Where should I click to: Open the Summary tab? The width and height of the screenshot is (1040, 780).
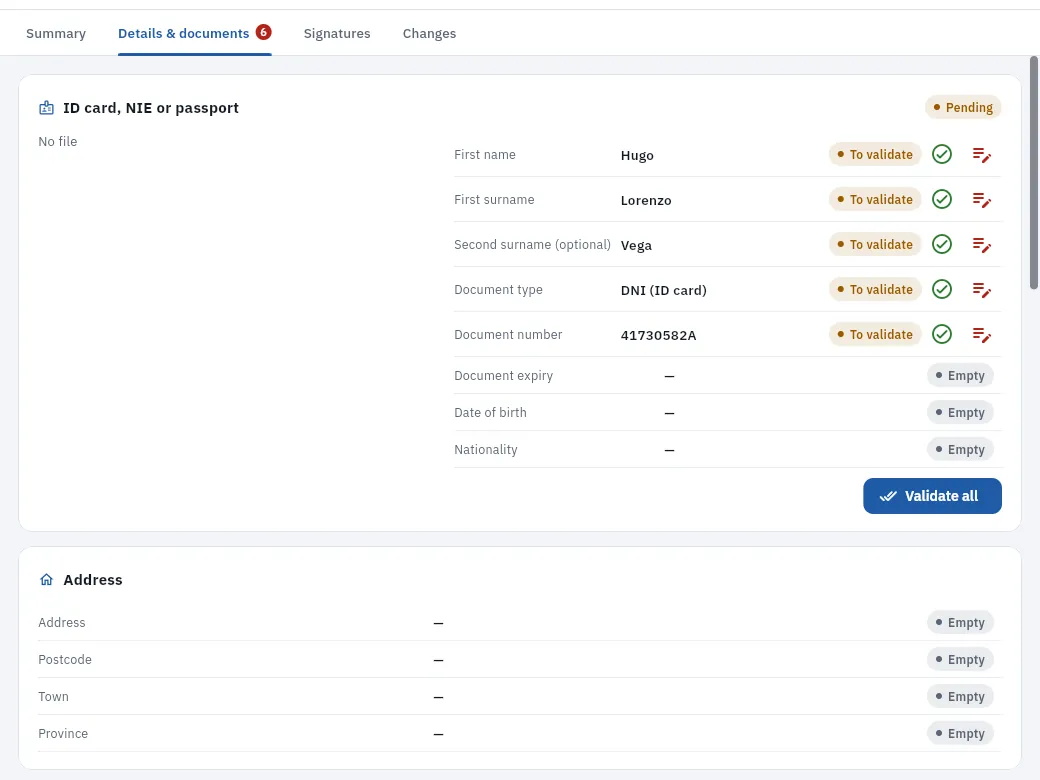point(56,33)
